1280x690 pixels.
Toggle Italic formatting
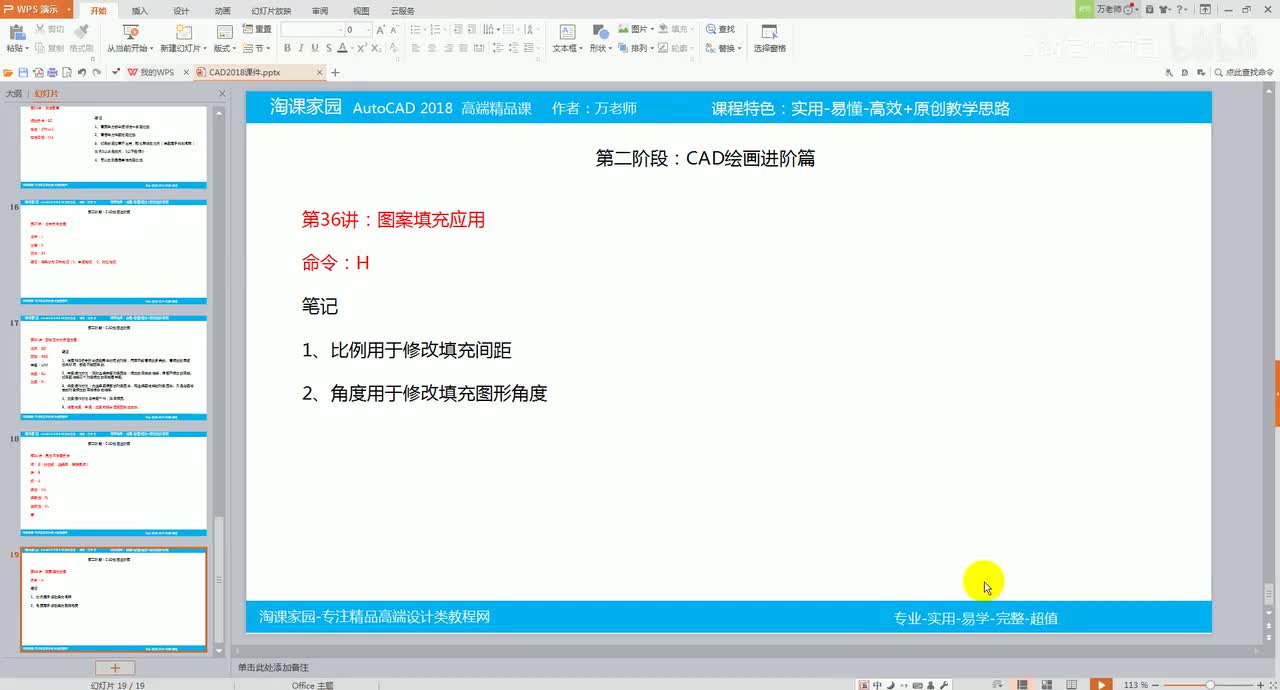(301, 48)
